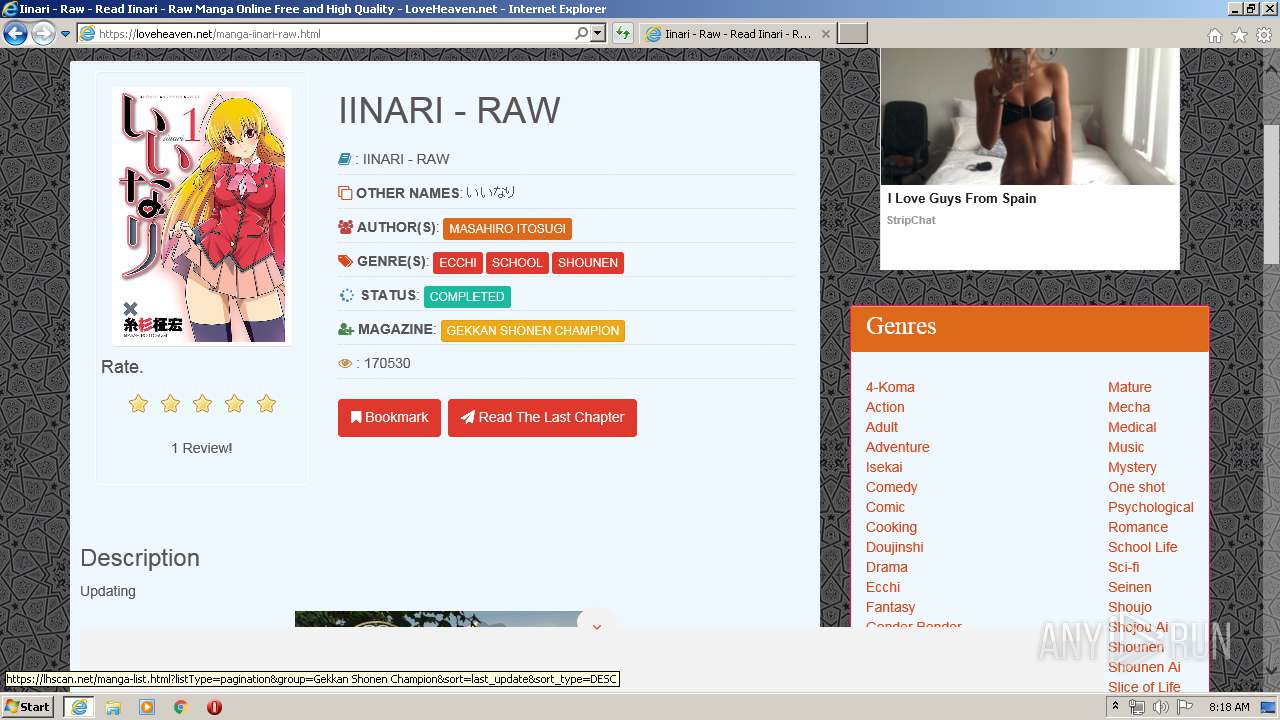Expand the address bar autocomplete dropdown
The height and width of the screenshot is (720, 1280).
[598, 33]
